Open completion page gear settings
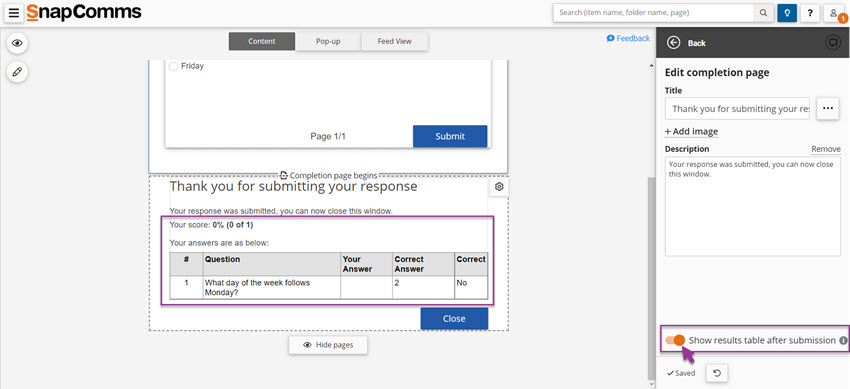 (x=499, y=187)
